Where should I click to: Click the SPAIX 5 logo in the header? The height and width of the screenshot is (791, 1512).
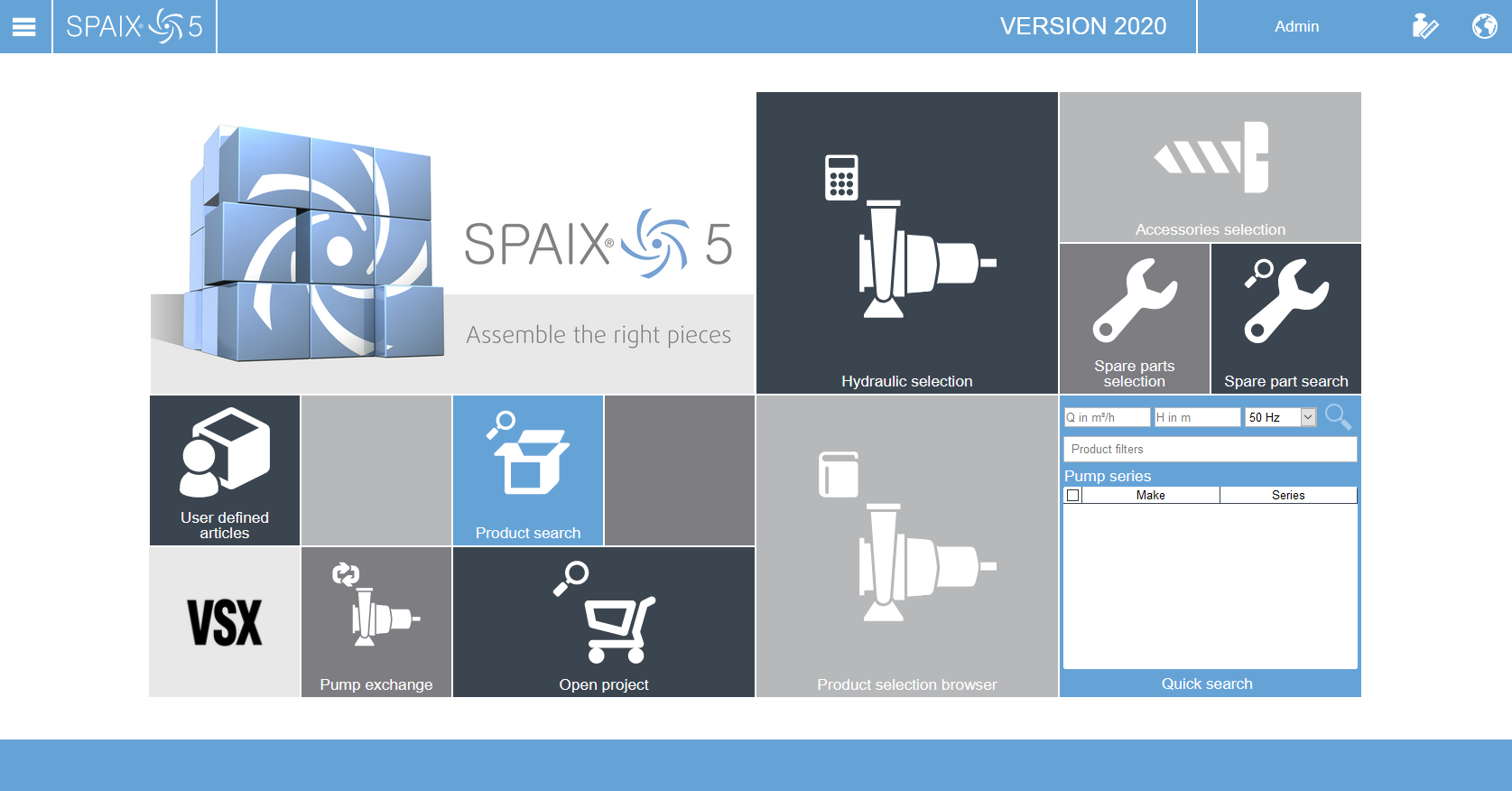pyautogui.click(x=135, y=27)
